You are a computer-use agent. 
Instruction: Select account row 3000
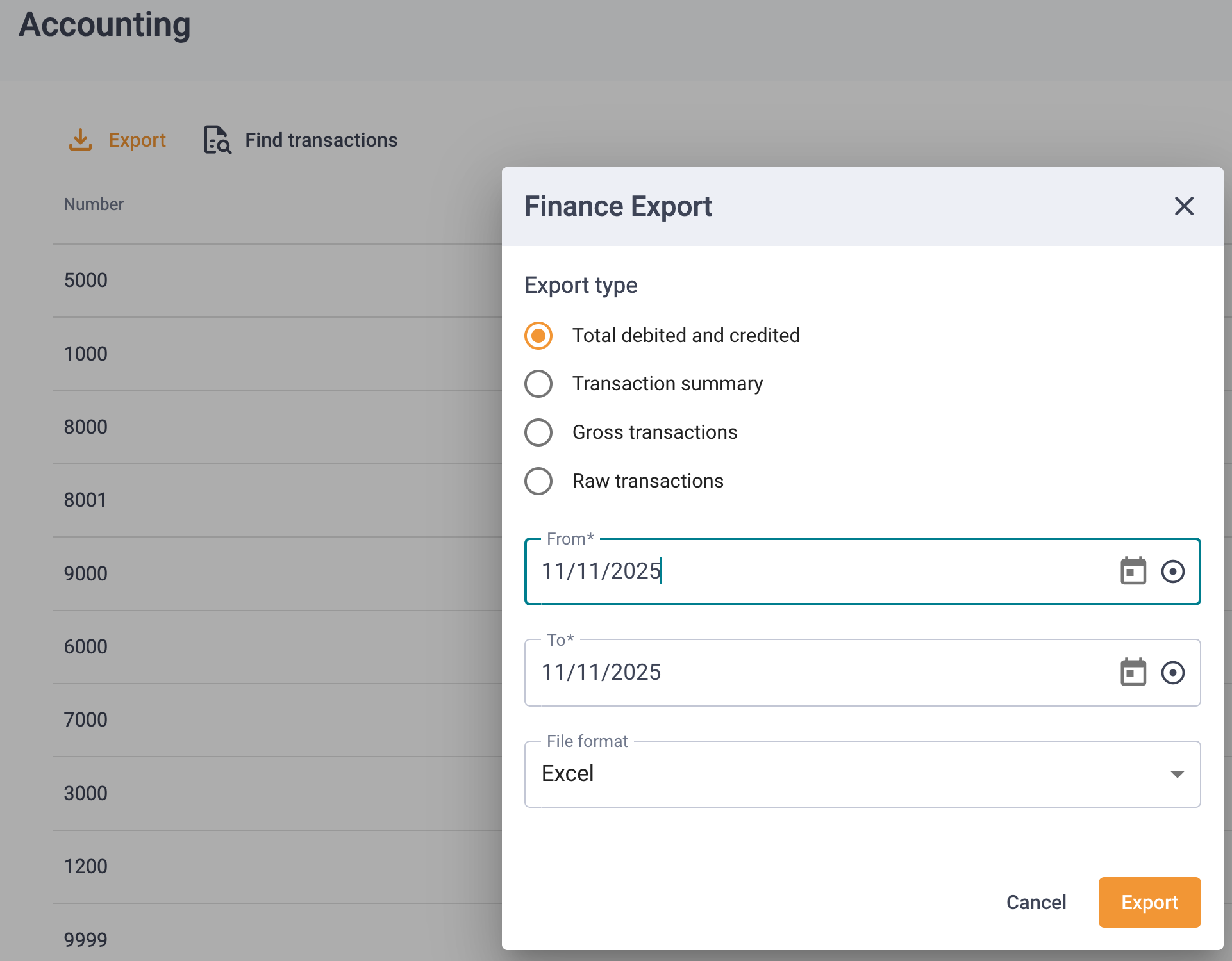[277, 793]
